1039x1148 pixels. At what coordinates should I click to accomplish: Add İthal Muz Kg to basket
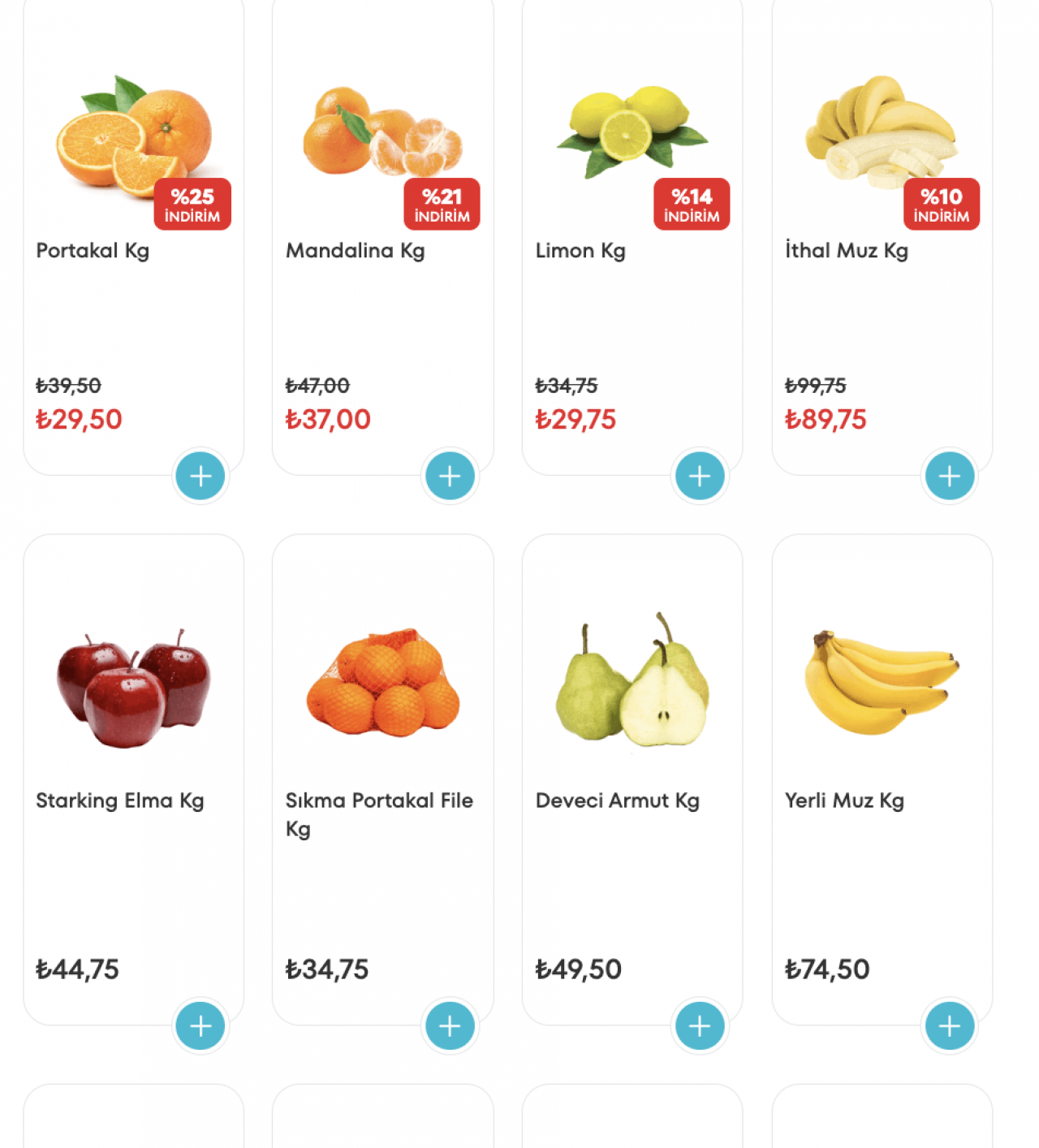click(949, 476)
